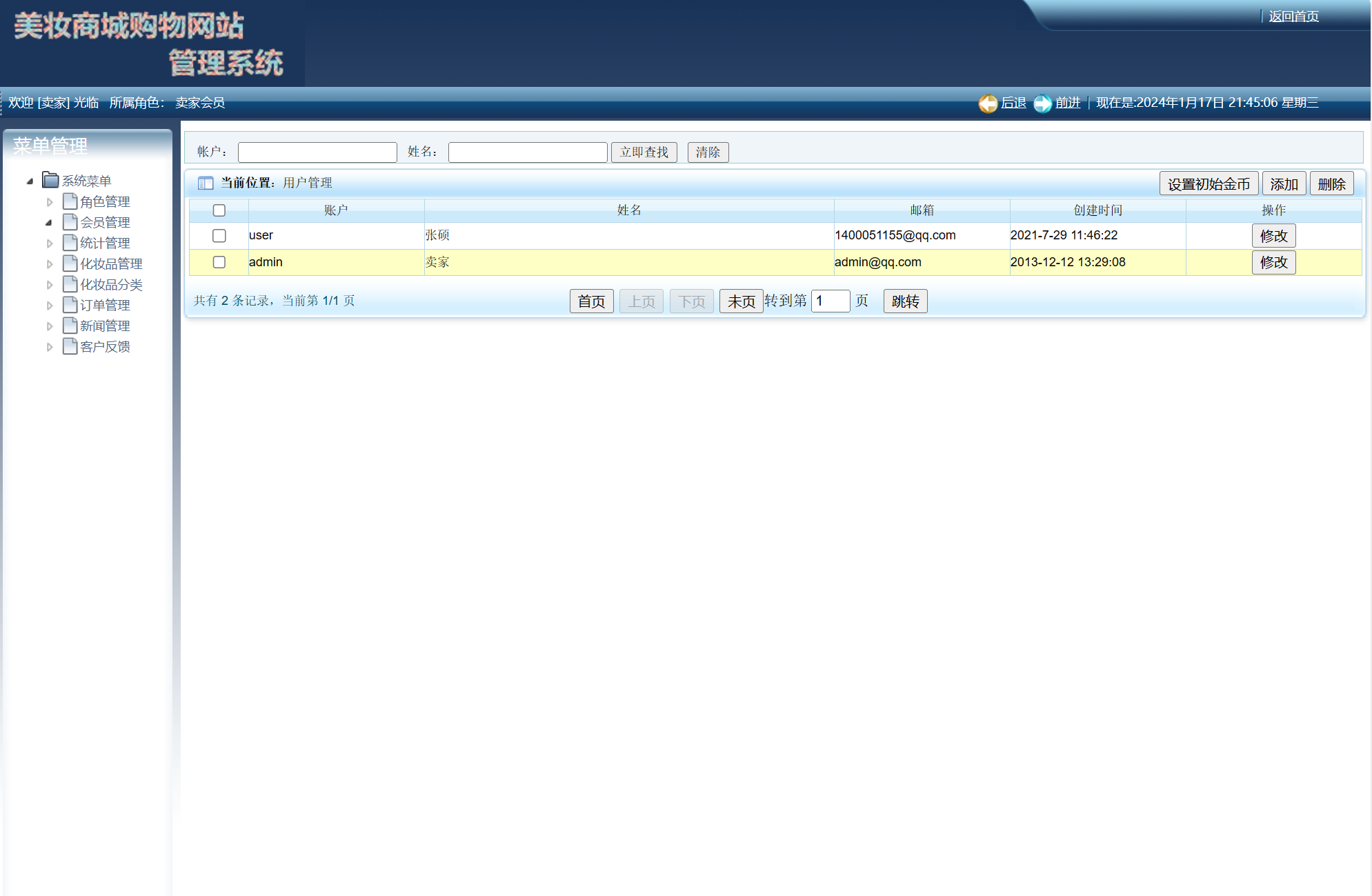Click inside the page number input box

(830, 301)
